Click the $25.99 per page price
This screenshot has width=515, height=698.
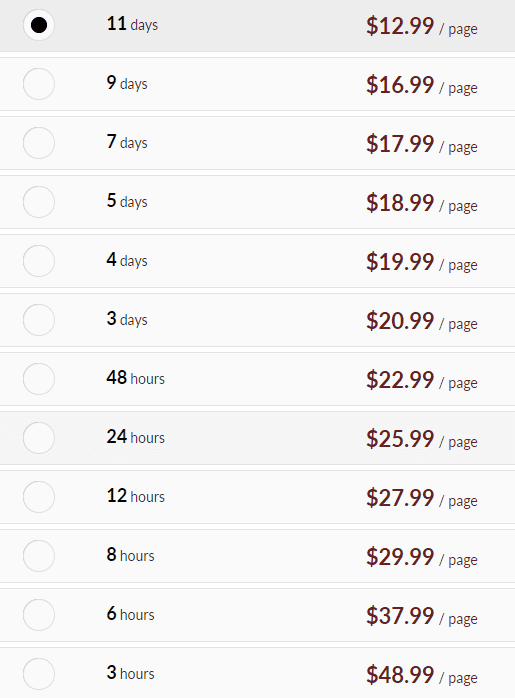pos(422,439)
